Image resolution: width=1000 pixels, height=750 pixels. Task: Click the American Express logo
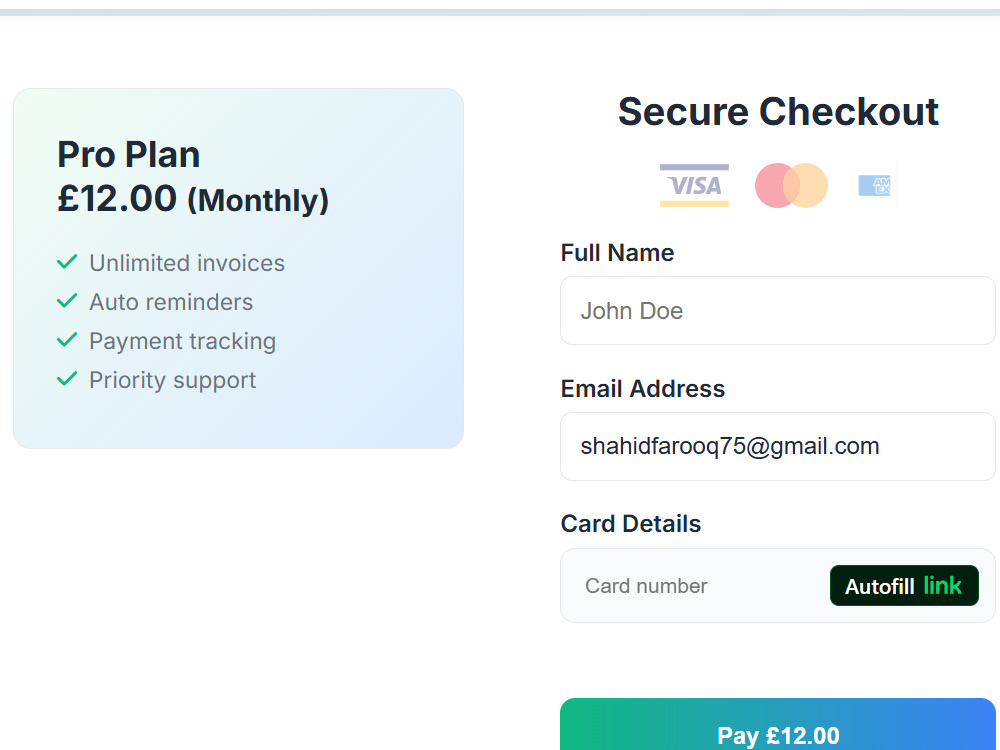pyautogui.click(x=874, y=186)
